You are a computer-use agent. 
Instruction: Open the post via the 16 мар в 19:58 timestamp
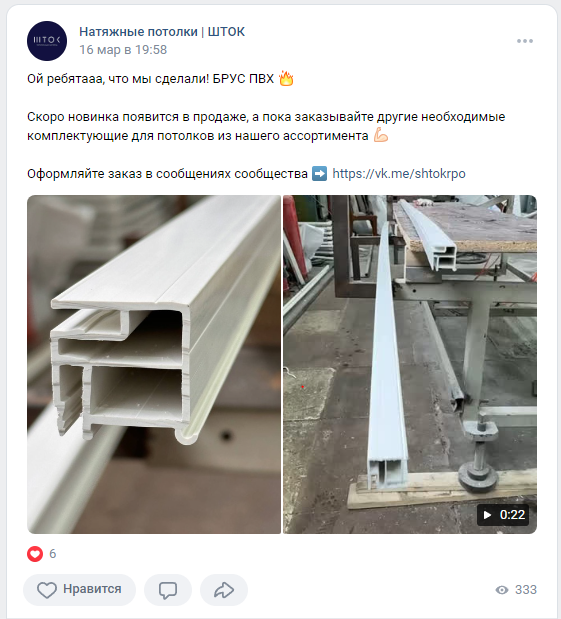123,50
